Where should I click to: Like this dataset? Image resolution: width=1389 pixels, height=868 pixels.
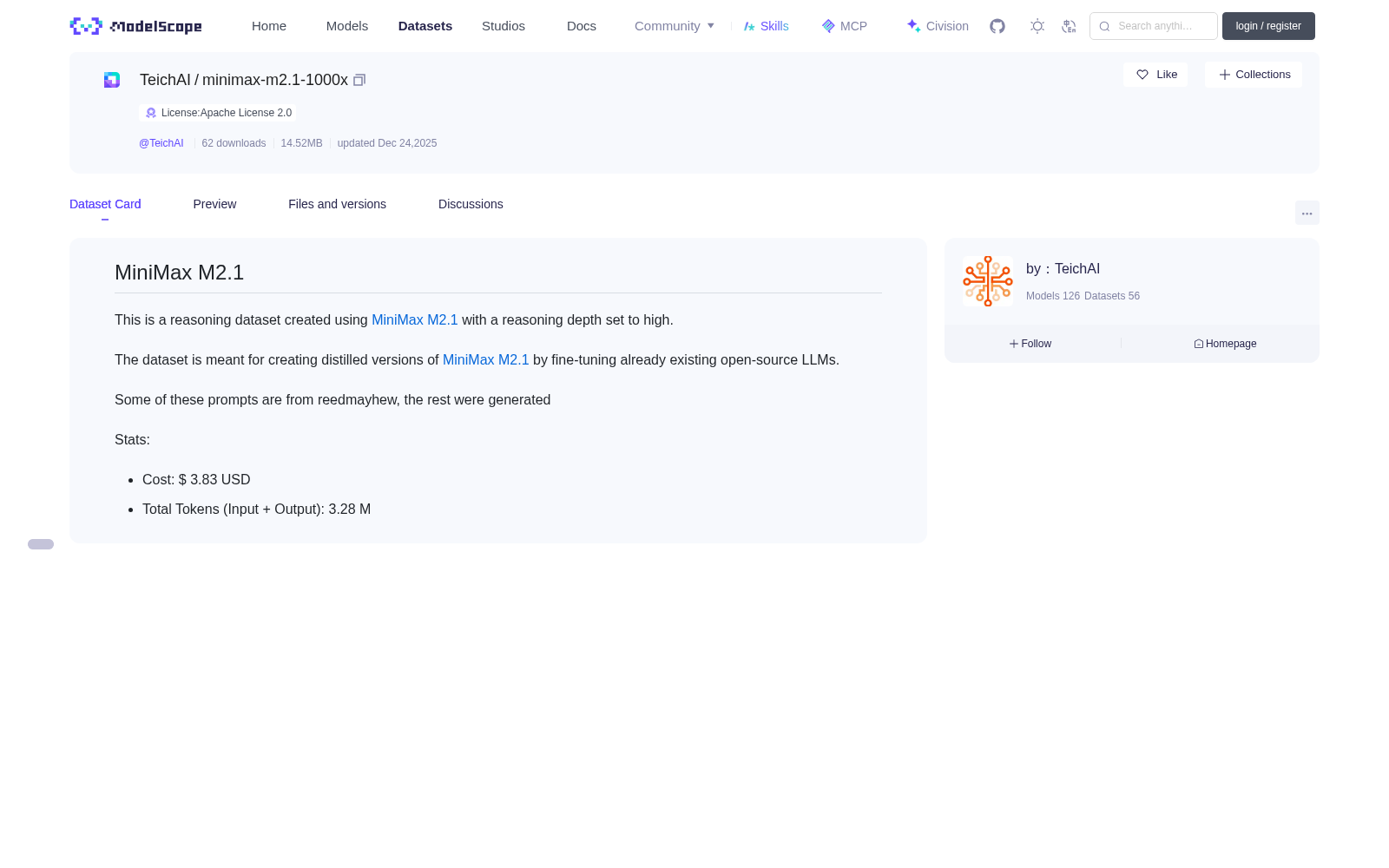pos(1155,75)
